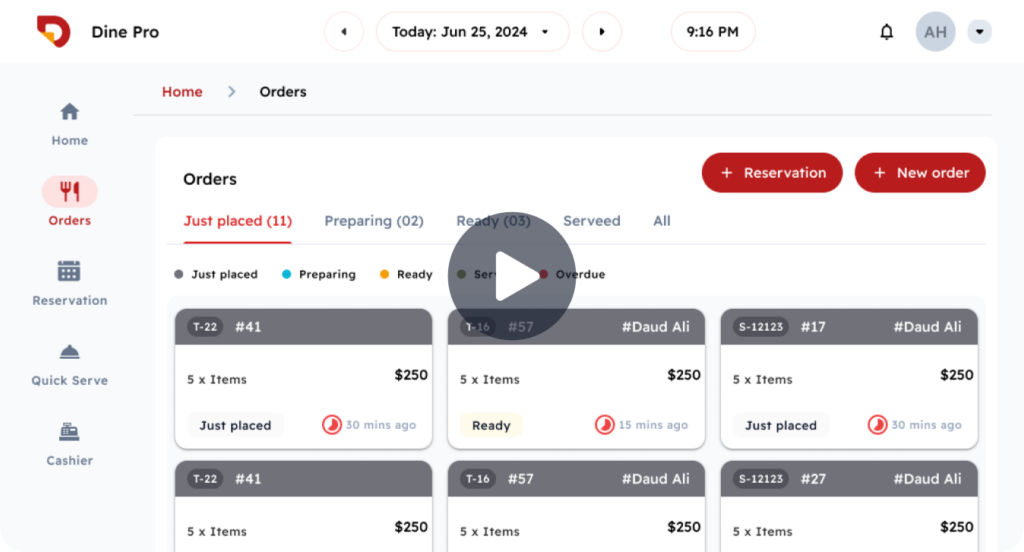
Task: Open Quick Serve cloche icon
Action: pos(69,352)
